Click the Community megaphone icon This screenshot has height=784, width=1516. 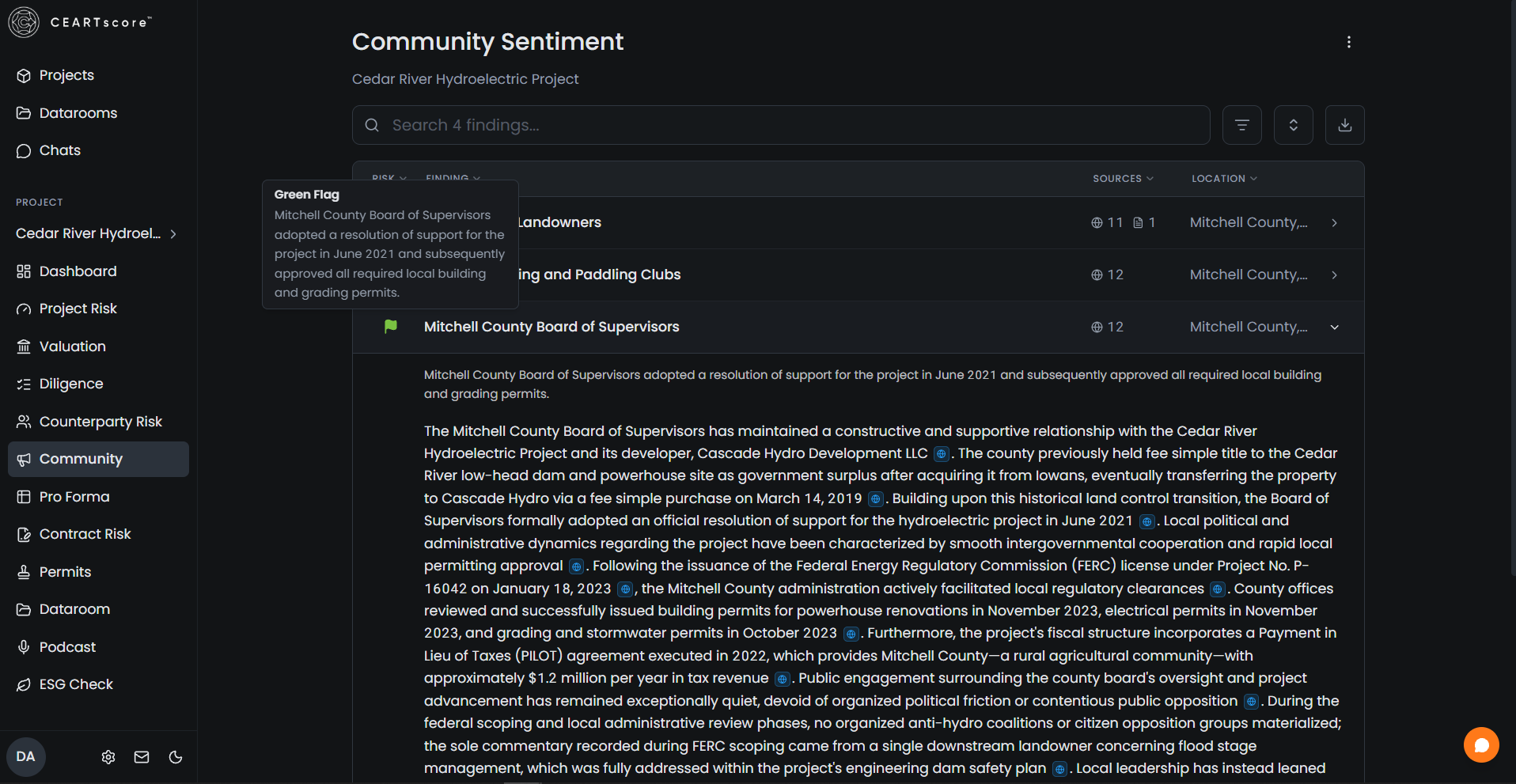pos(24,460)
